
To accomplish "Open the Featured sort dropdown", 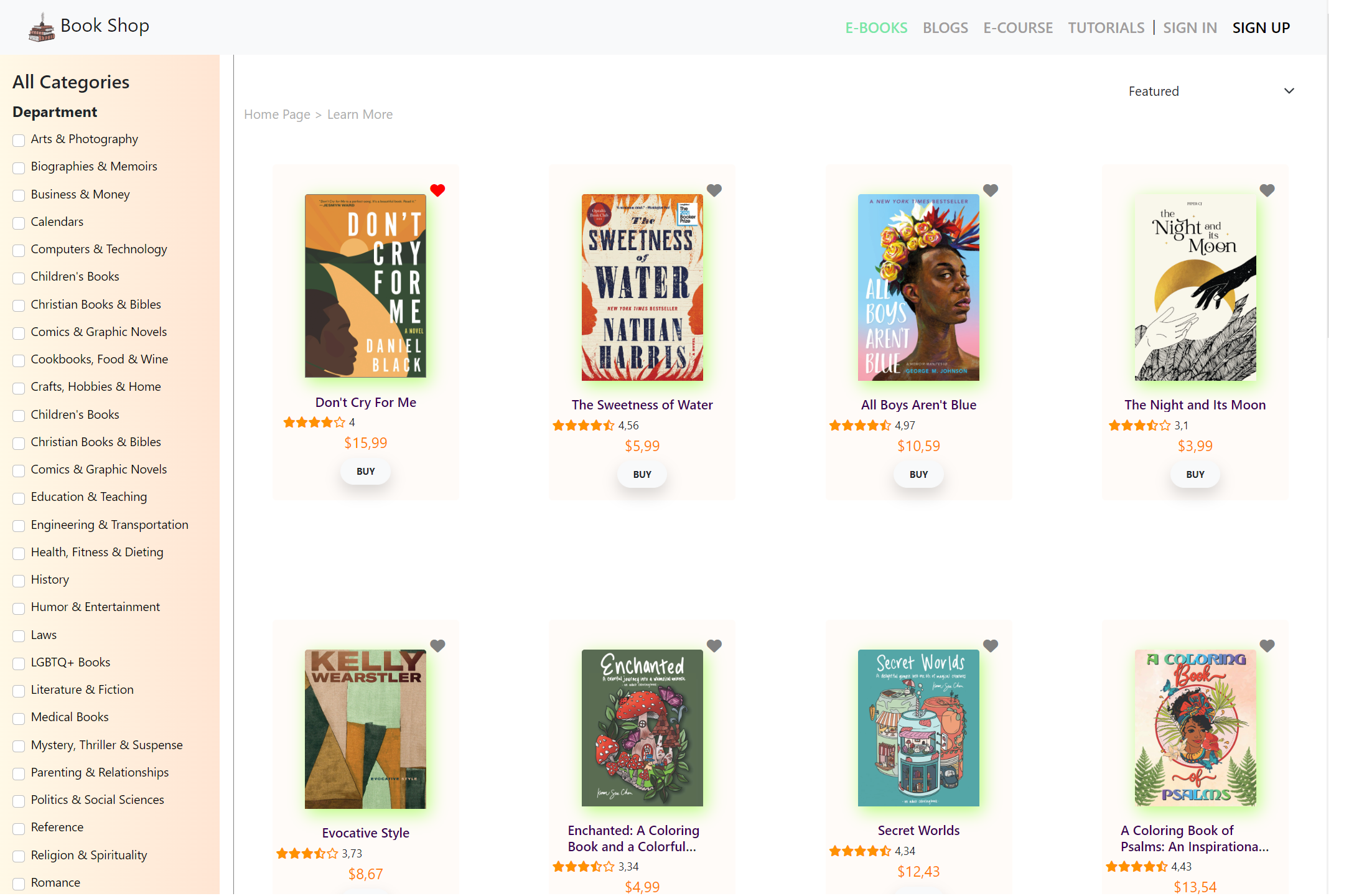I will coord(1210,91).
